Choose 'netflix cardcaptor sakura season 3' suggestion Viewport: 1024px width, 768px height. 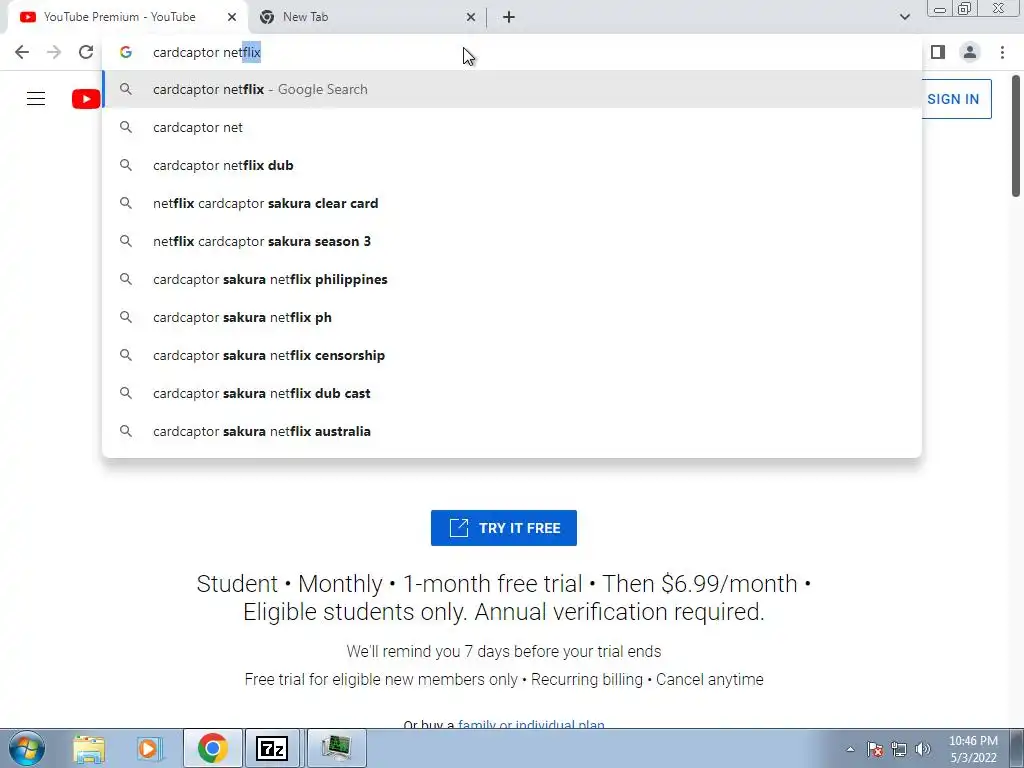click(x=512, y=242)
